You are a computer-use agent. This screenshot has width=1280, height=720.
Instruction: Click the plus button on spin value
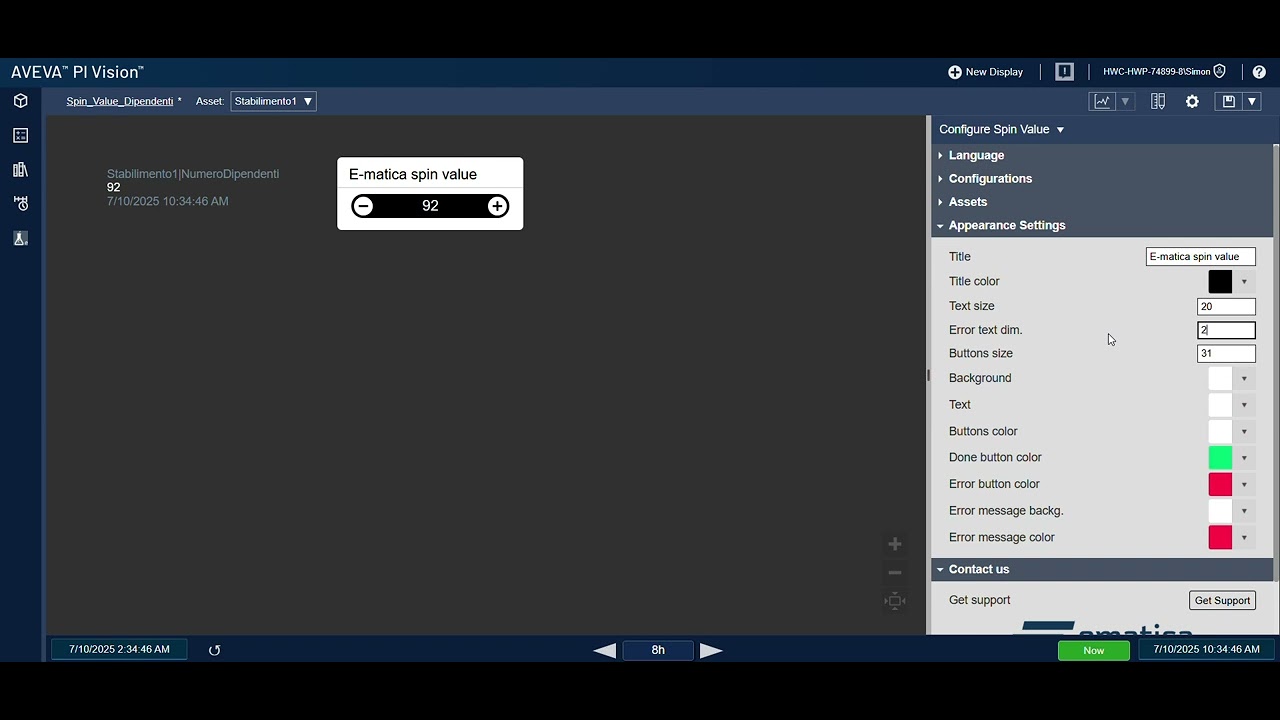pyautogui.click(x=497, y=206)
